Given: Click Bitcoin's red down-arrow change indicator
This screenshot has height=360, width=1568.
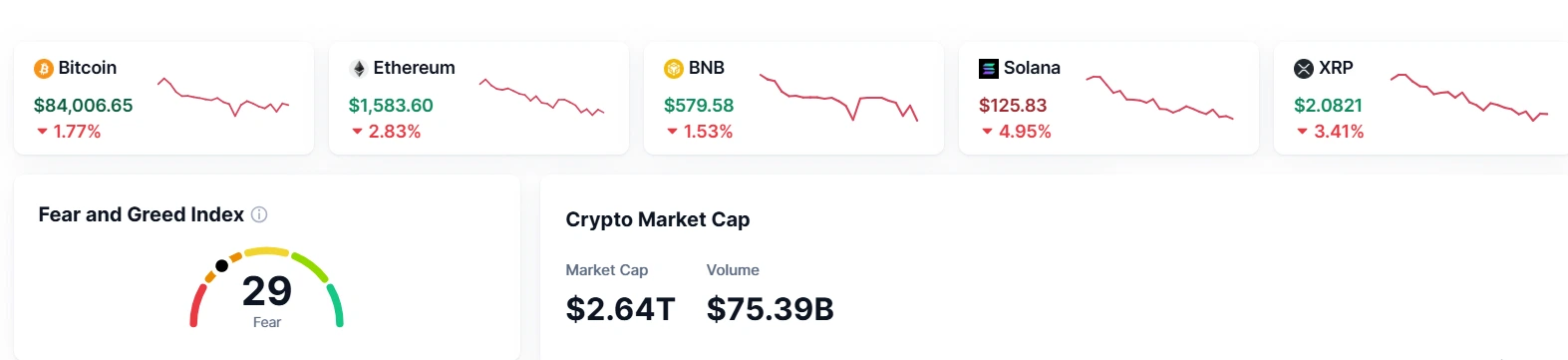Looking at the screenshot, I should 42,132.
